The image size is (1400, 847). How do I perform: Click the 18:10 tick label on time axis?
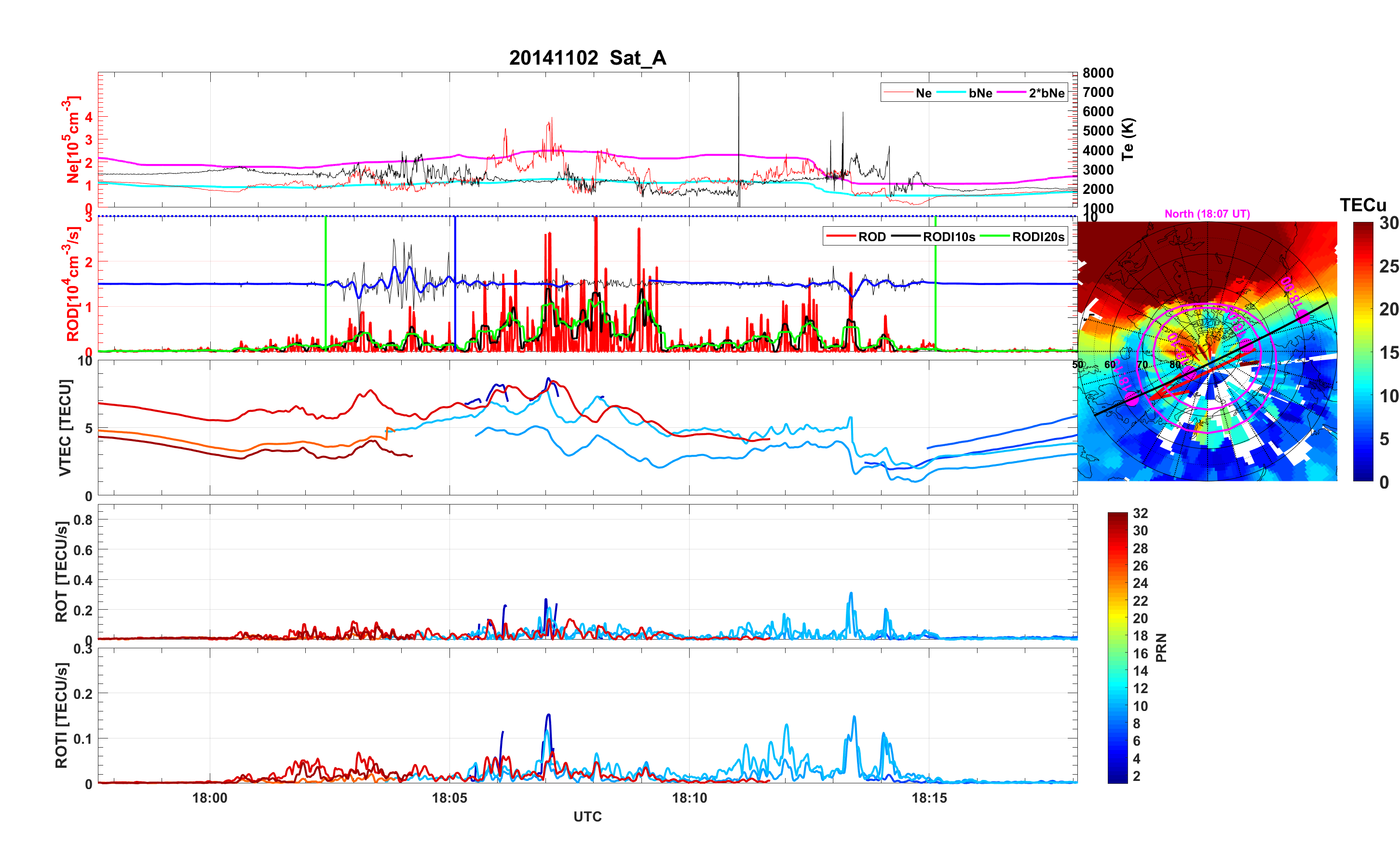(689, 798)
